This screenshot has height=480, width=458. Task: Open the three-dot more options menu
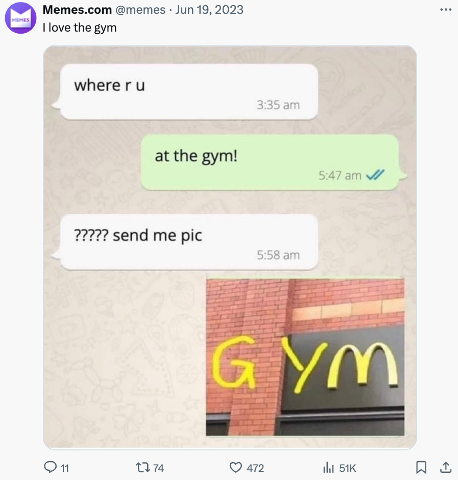[446, 10]
